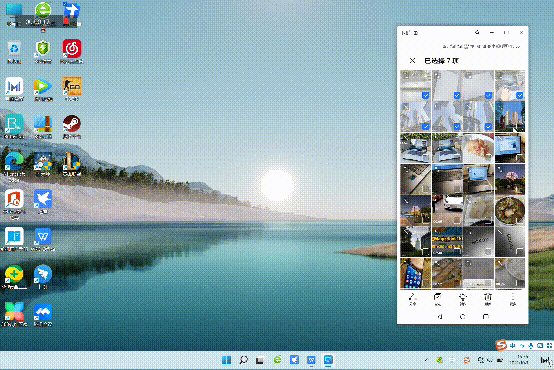Tap the share icon in the bottom action bar
554x370 pixels.
[412, 299]
